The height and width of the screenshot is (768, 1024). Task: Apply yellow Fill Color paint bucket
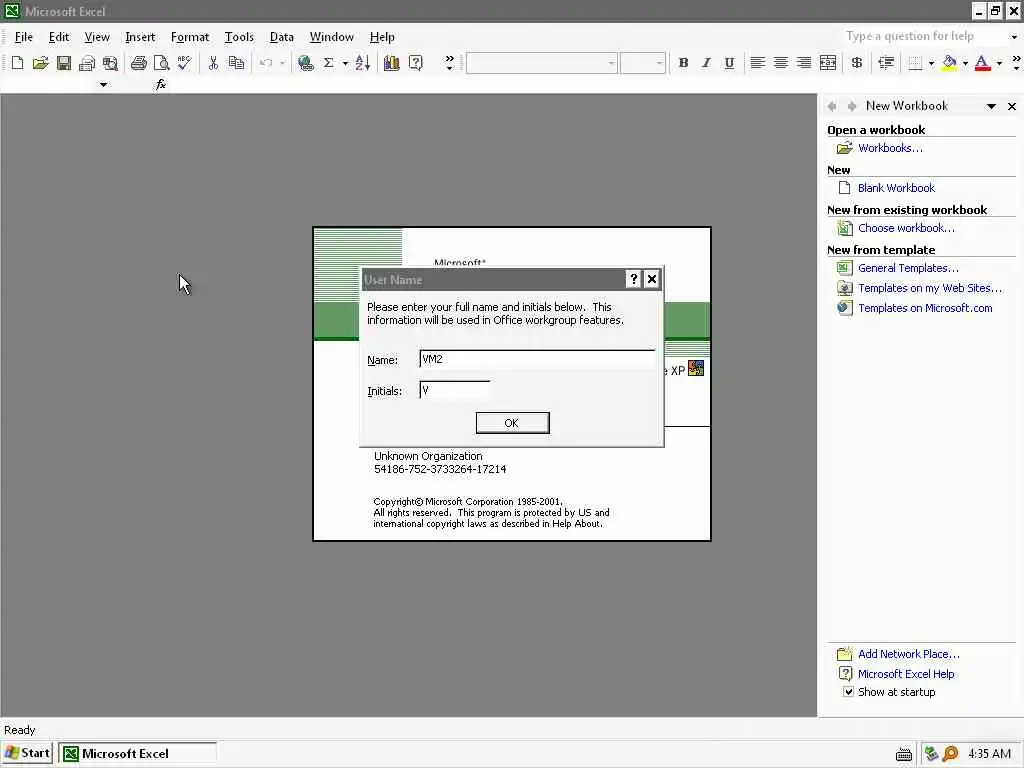950,63
